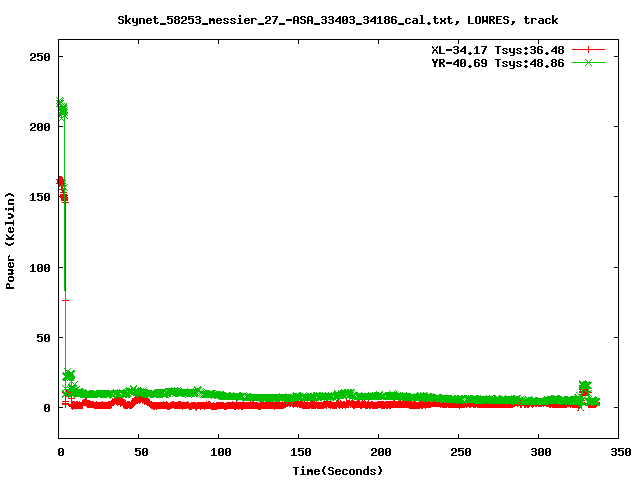Screen dimensions: 640x480
Task: Click the green spike cluster near 215 Kelvin
Action: click(x=62, y=108)
